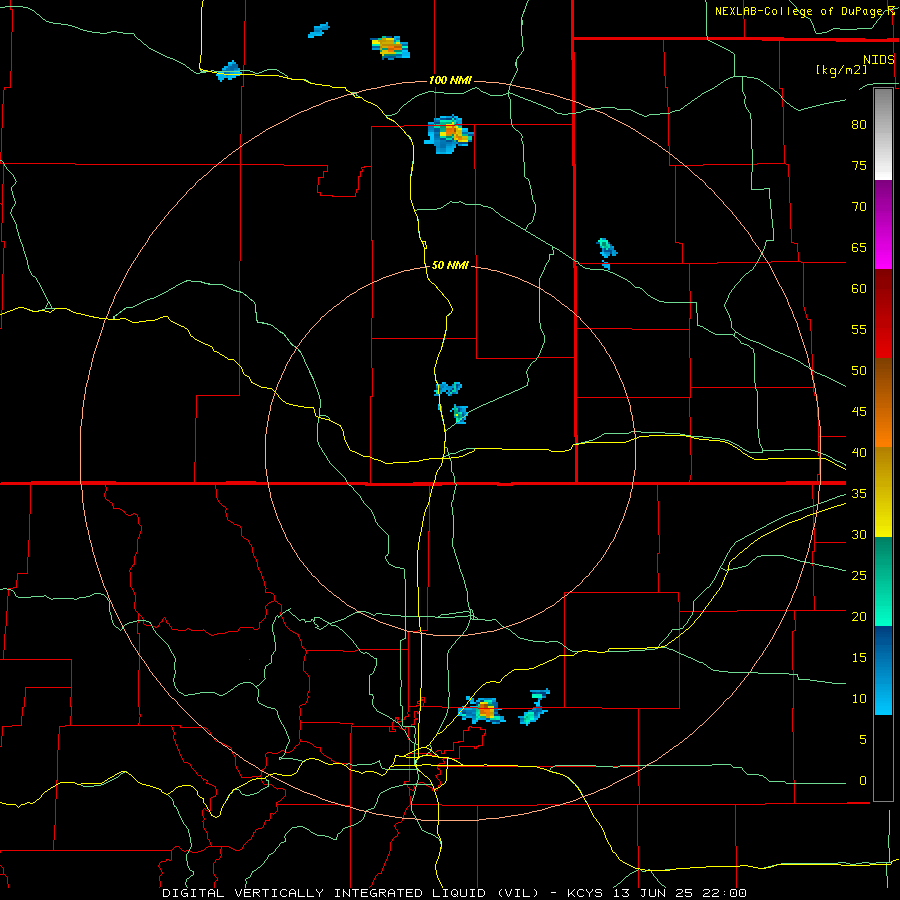900x900 pixels.
Task: Click the "13 JUN 25 22:00" timestamp
Action: [x=678, y=893]
